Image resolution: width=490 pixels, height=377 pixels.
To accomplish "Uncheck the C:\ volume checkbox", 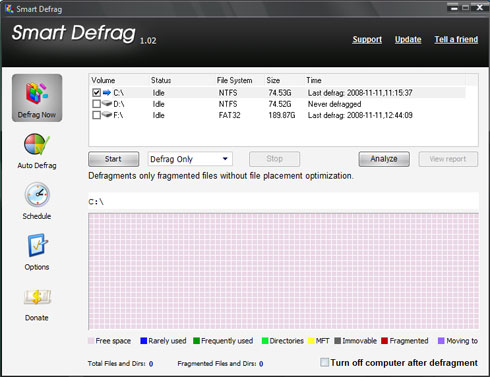I will pos(96,93).
